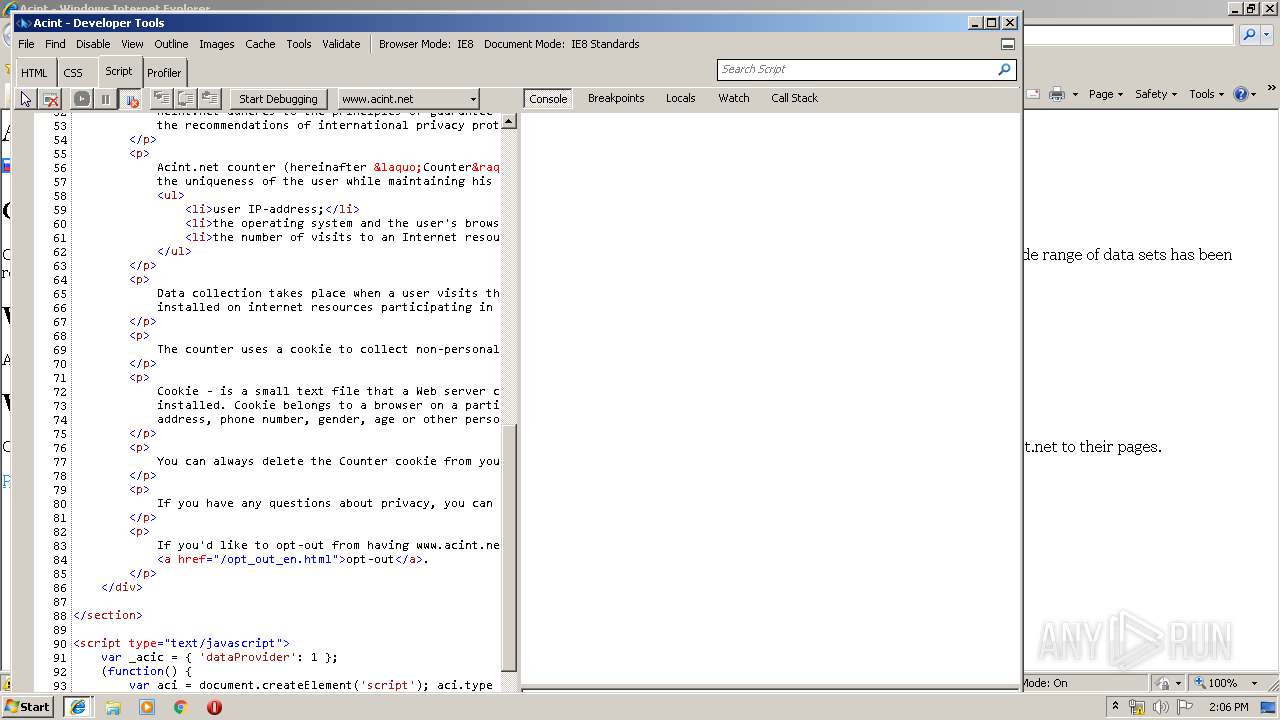Click the step into icon

(161, 98)
